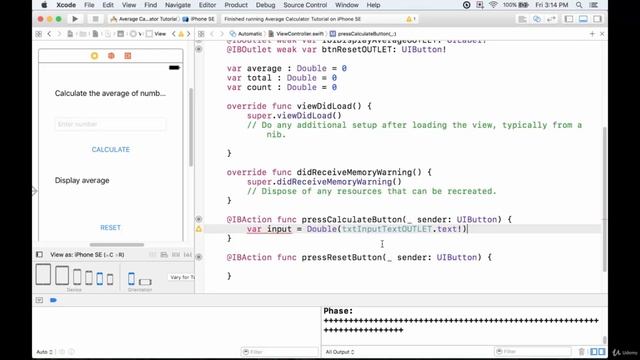Open the issue warning badge in activity bar
This screenshot has height=360, width=640.
(411, 19)
